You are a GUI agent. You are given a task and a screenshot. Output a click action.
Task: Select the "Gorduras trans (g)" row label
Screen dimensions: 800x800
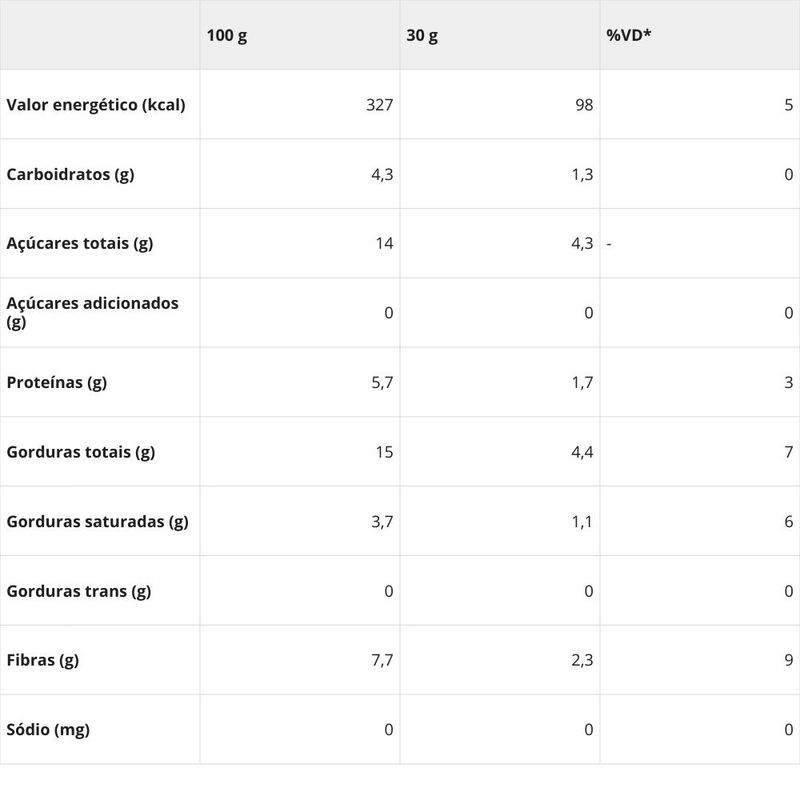coord(79,591)
